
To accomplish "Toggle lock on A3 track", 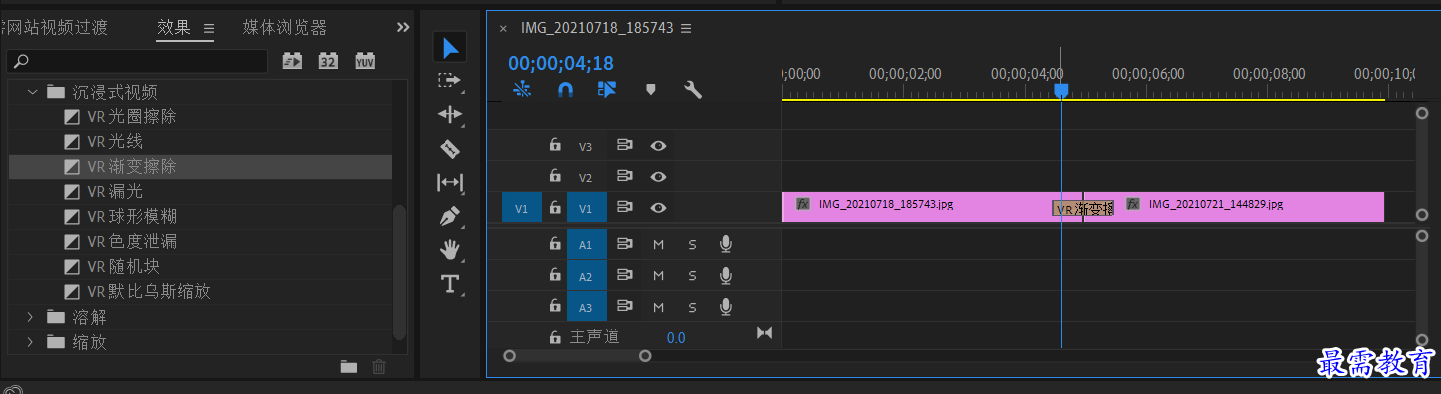I will point(555,307).
